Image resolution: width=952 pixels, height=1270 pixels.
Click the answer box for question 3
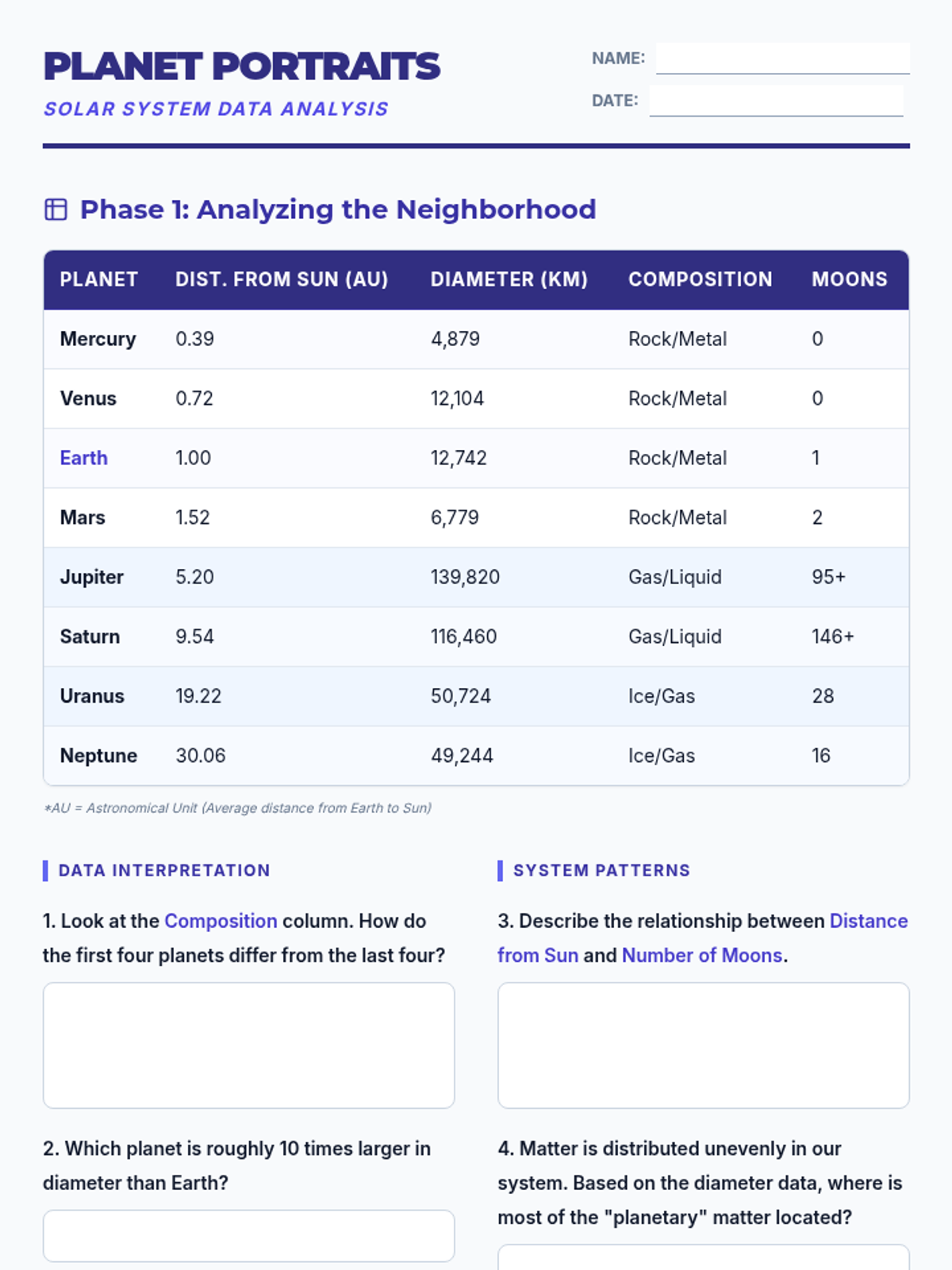[703, 1045]
